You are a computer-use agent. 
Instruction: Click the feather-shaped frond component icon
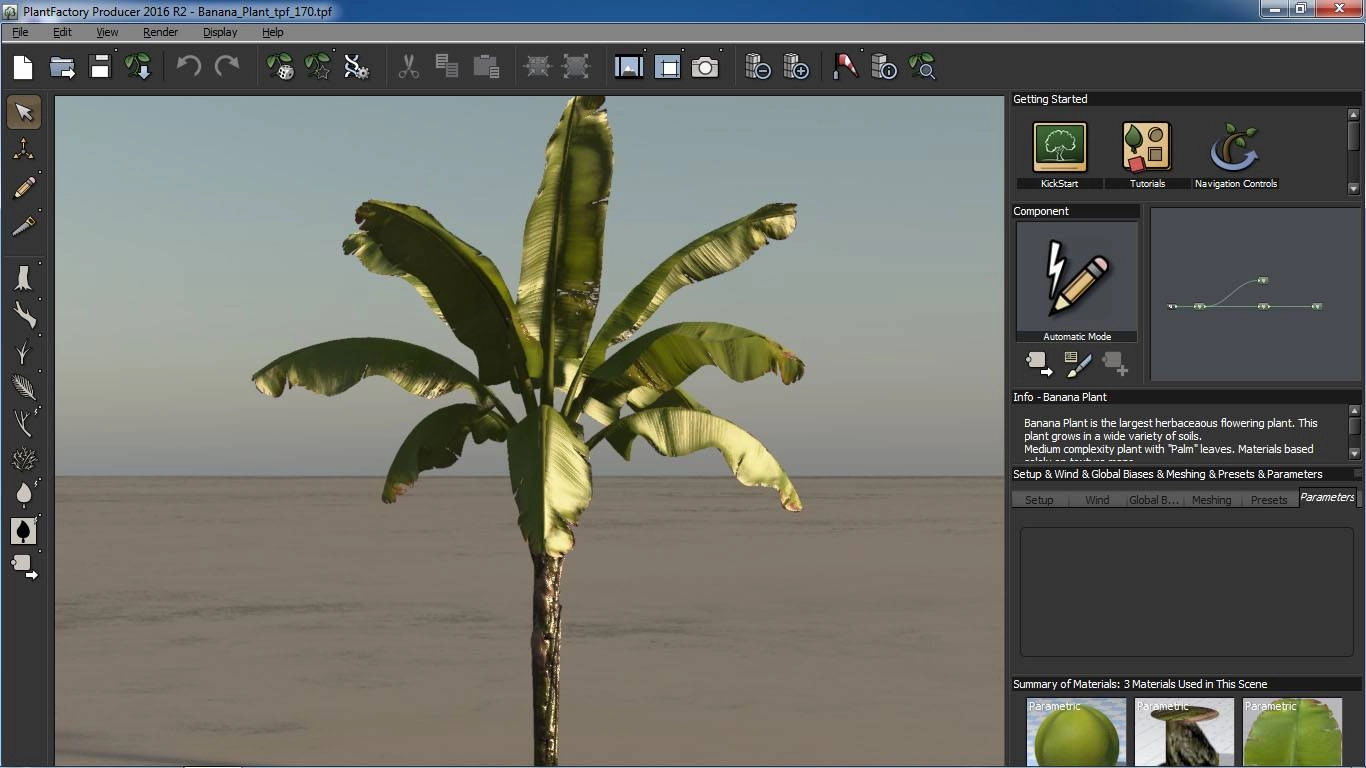click(x=24, y=387)
